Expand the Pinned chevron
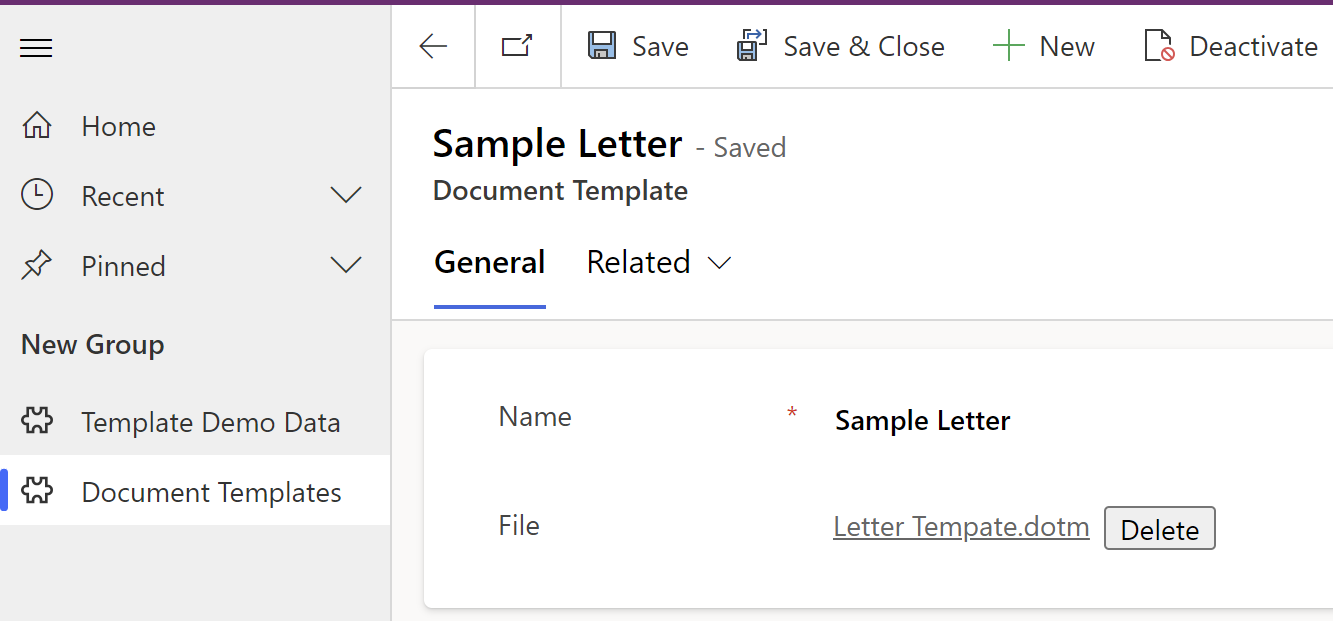Viewport: 1333px width, 621px height. click(346, 266)
